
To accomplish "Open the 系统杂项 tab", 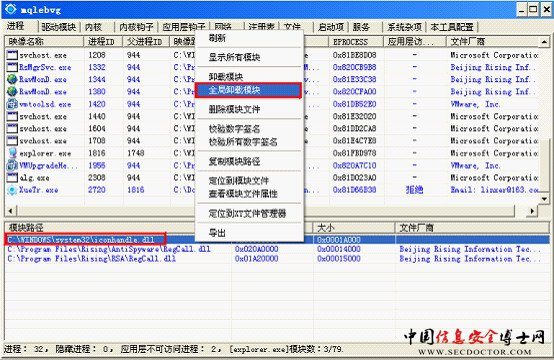I will (405, 27).
